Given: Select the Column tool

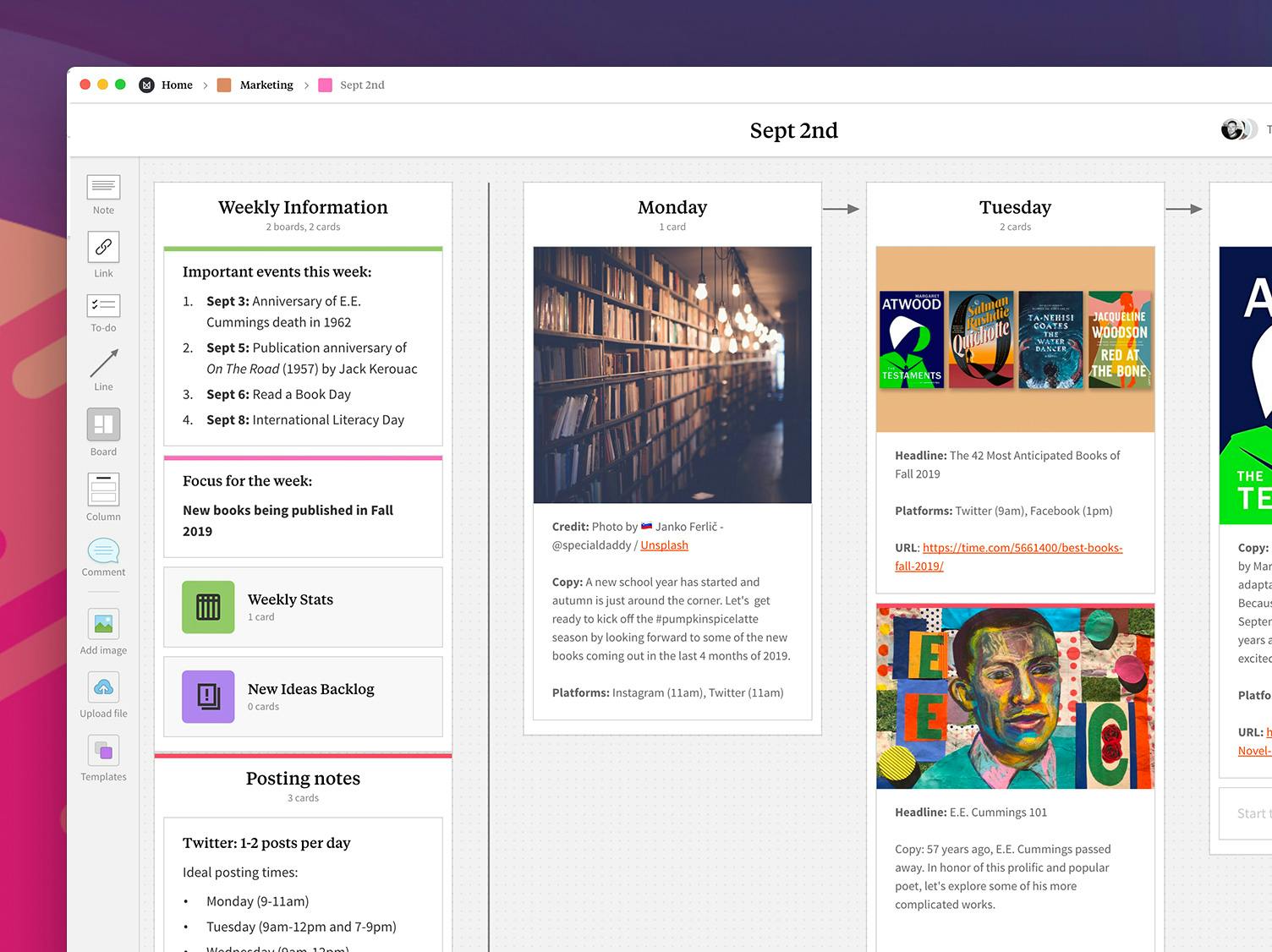Looking at the screenshot, I should 103,496.
